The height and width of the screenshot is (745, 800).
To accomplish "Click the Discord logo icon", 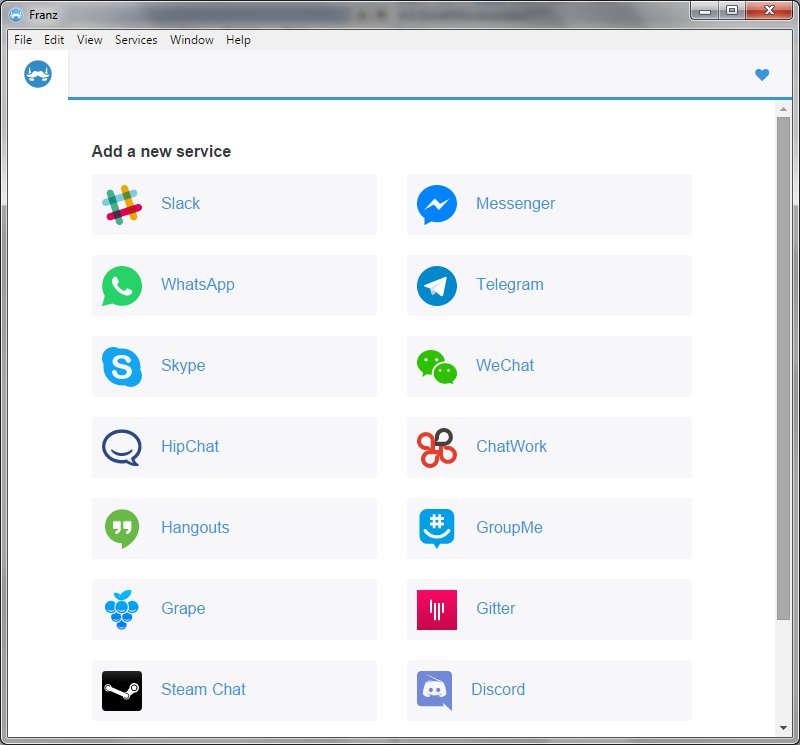I will pyautogui.click(x=435, y=691).
